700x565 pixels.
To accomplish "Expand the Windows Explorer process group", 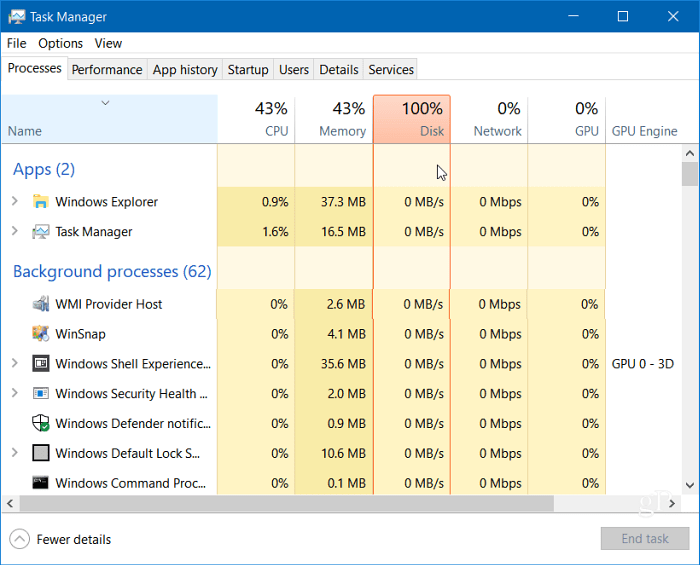I will click(14, 202).
